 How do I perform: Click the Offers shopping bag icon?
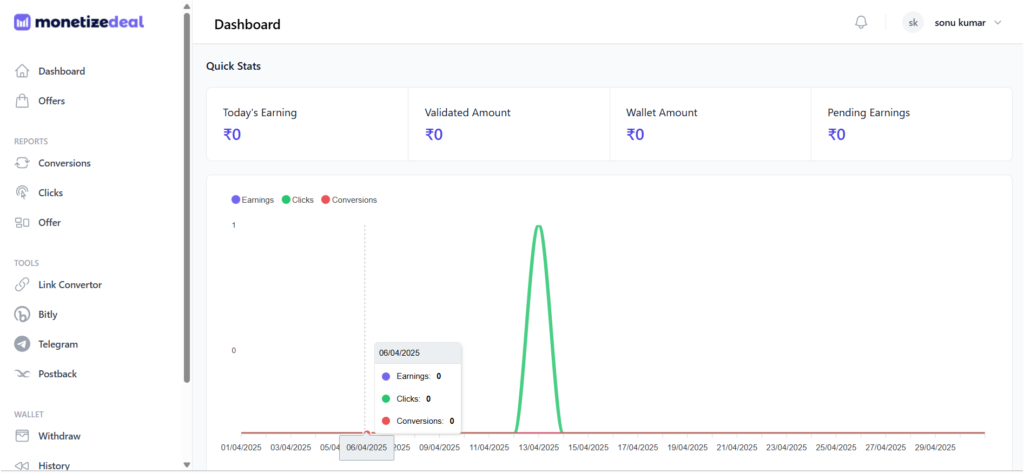[x=22, y=101]
